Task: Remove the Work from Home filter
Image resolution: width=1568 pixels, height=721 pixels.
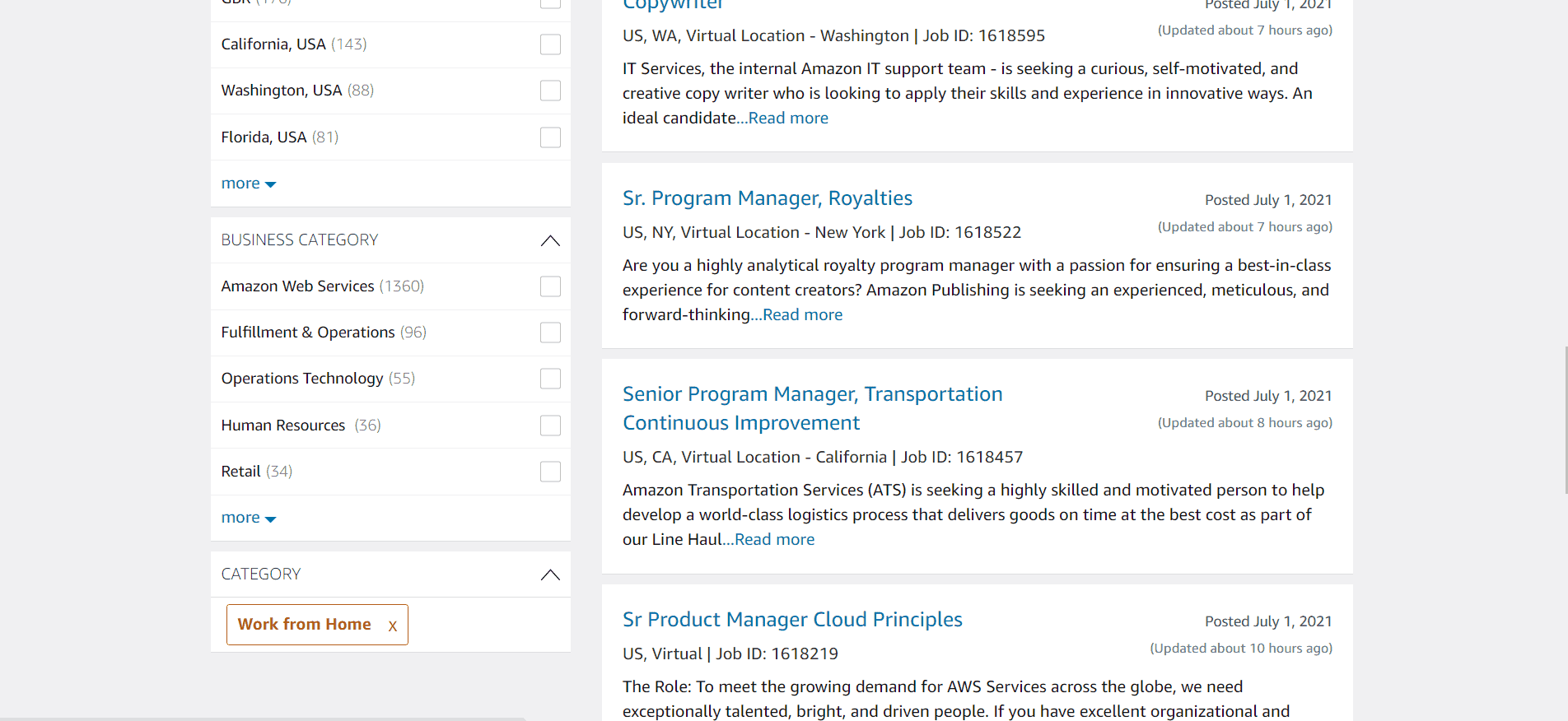Action: [393, 625]
